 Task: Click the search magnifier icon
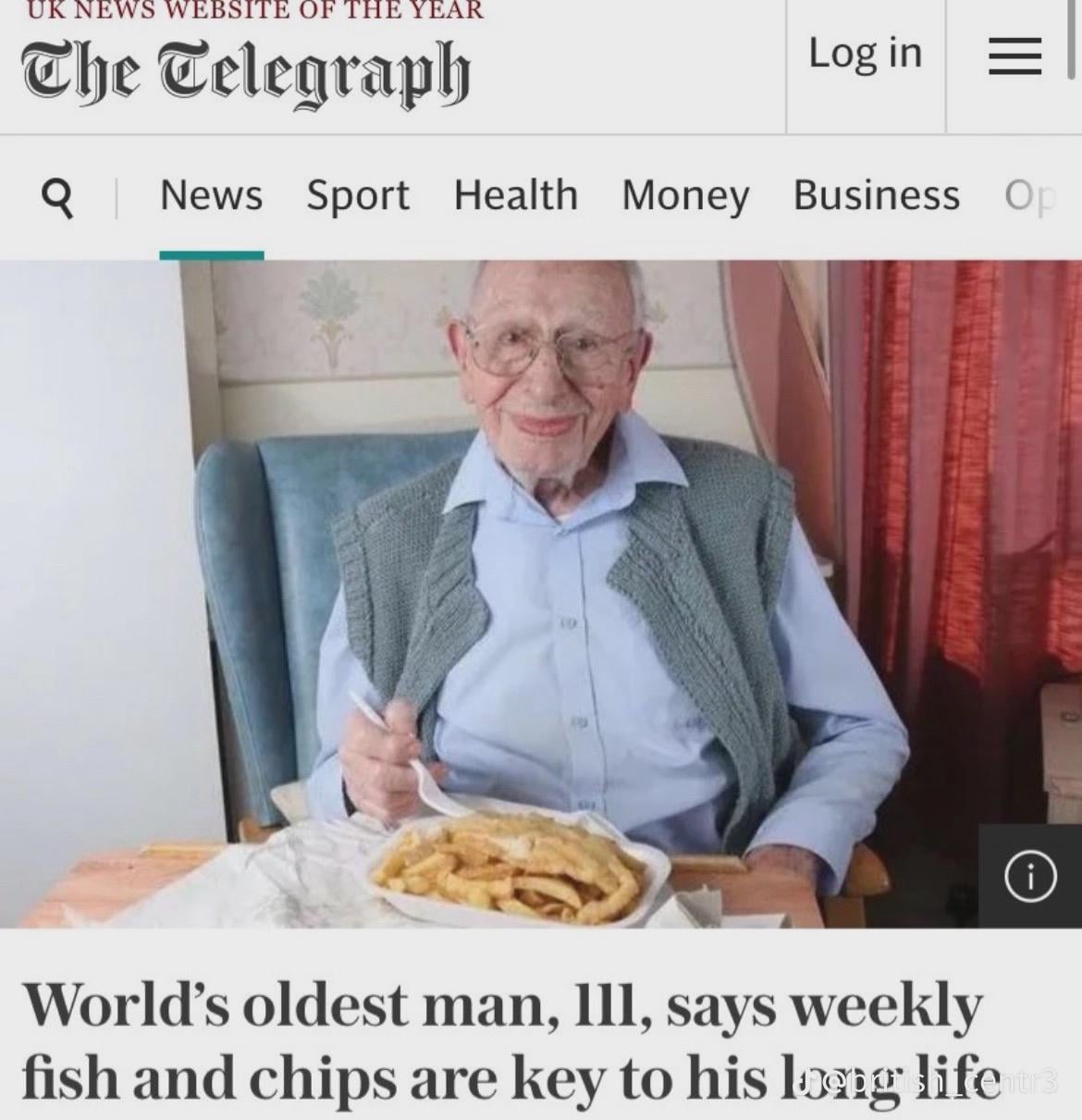point(57,197)
